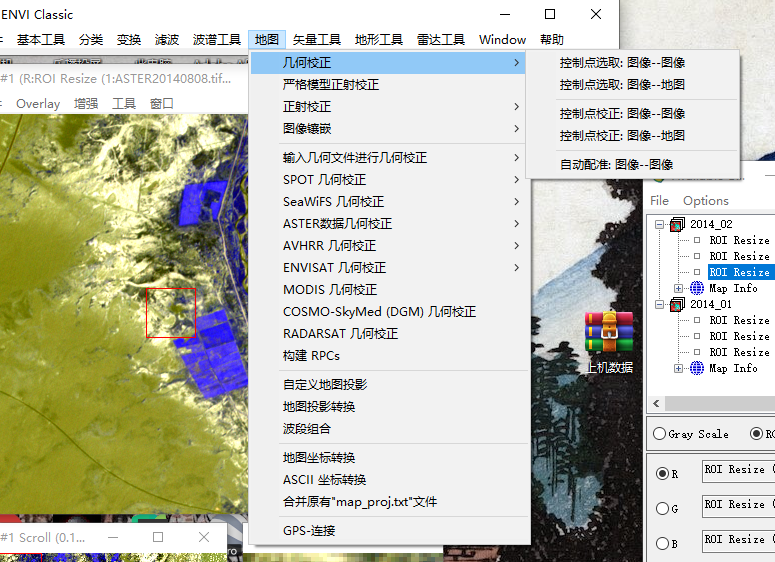The height and width of the screenshot is (562, 775).
Task: Open 增强 menu in display window
Action: tap(86, 104)
